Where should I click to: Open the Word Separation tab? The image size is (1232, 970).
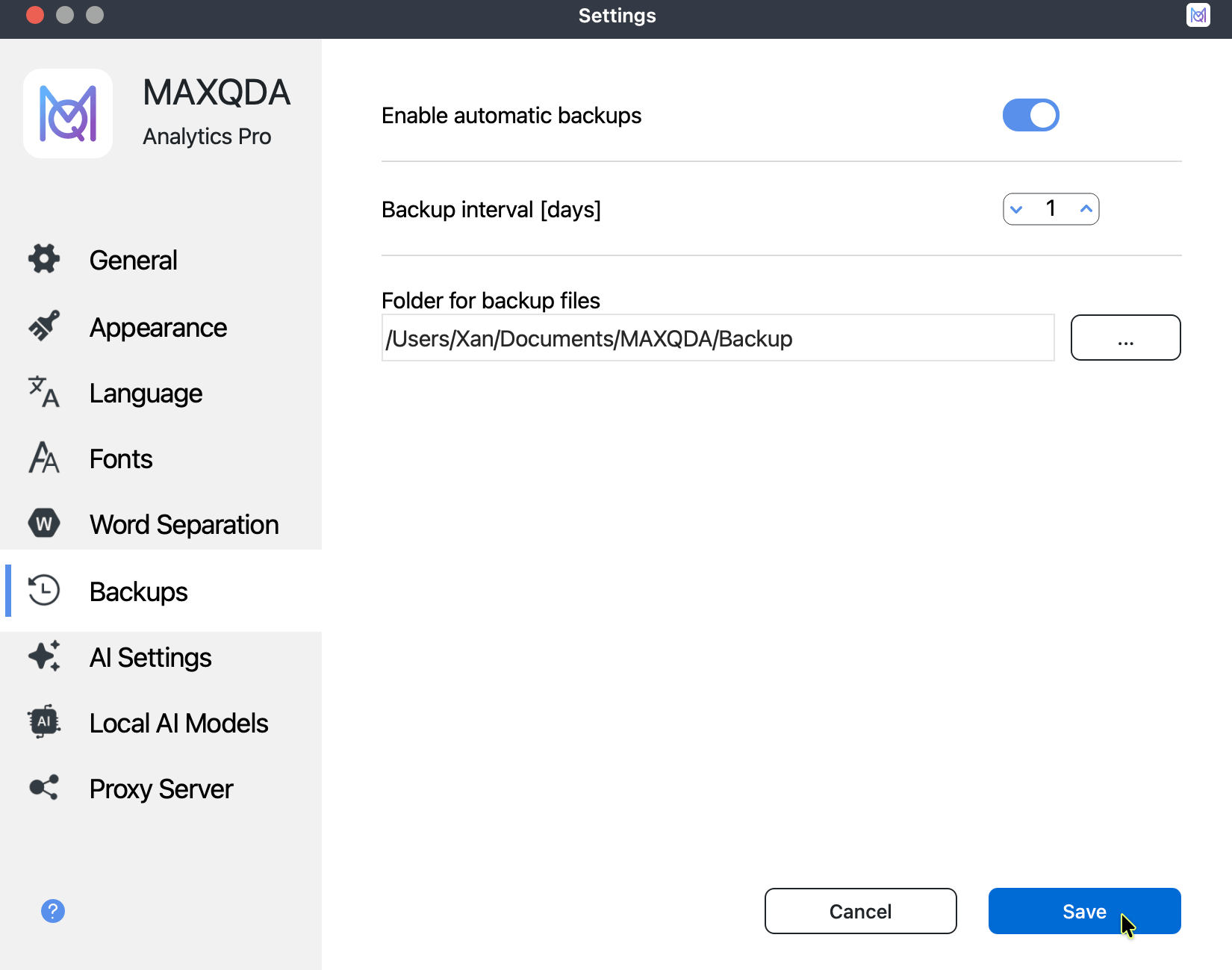(161, 524)
